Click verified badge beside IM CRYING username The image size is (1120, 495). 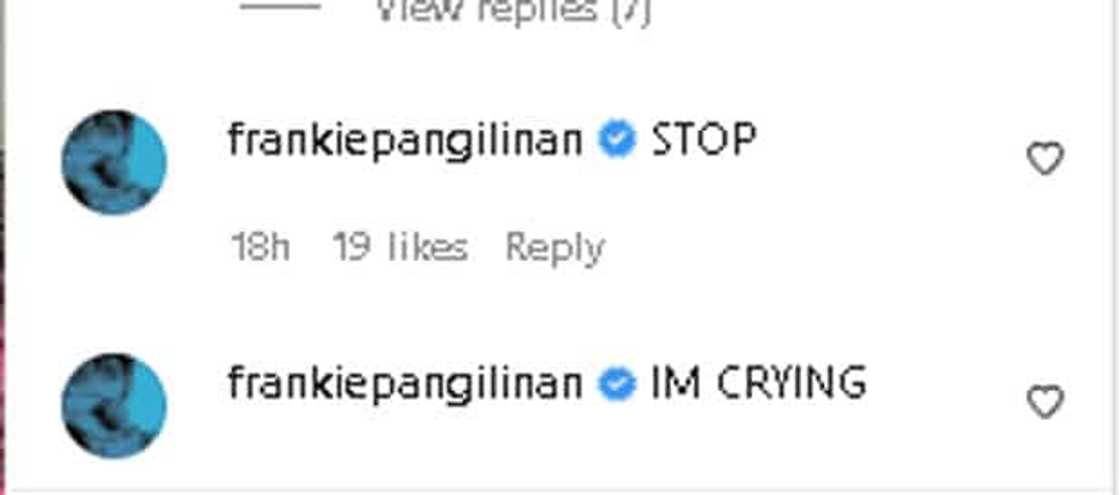616,384
